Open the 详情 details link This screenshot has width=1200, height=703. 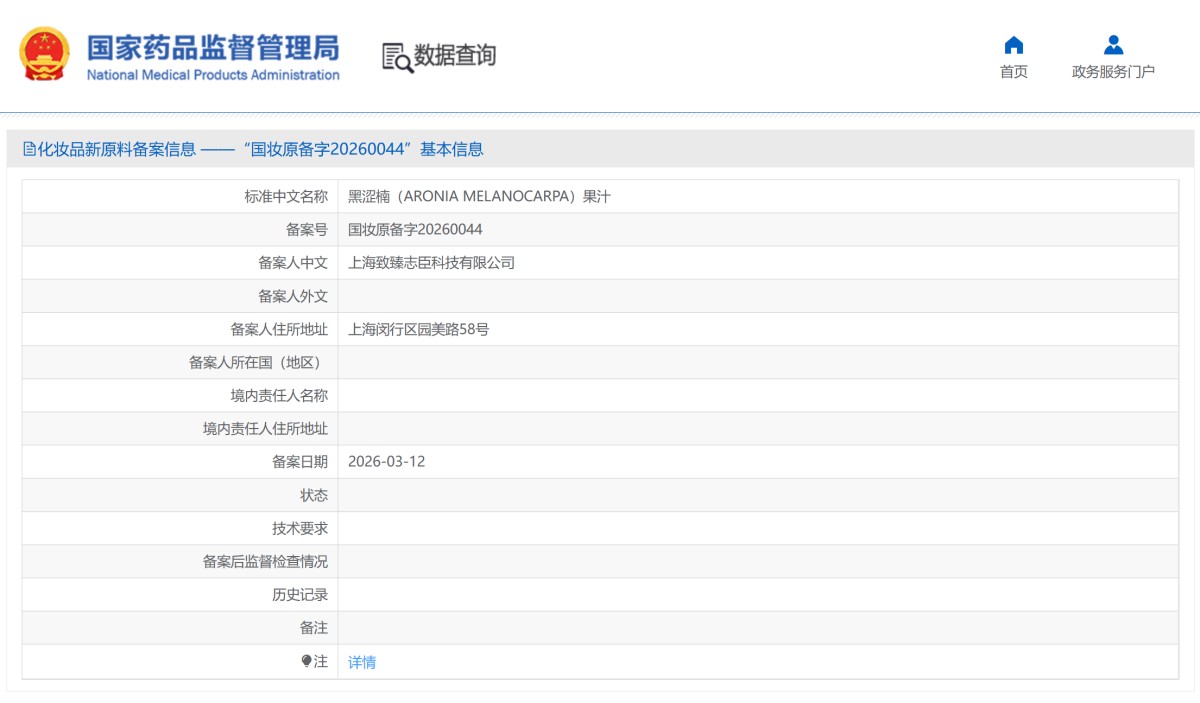point(362,662)
